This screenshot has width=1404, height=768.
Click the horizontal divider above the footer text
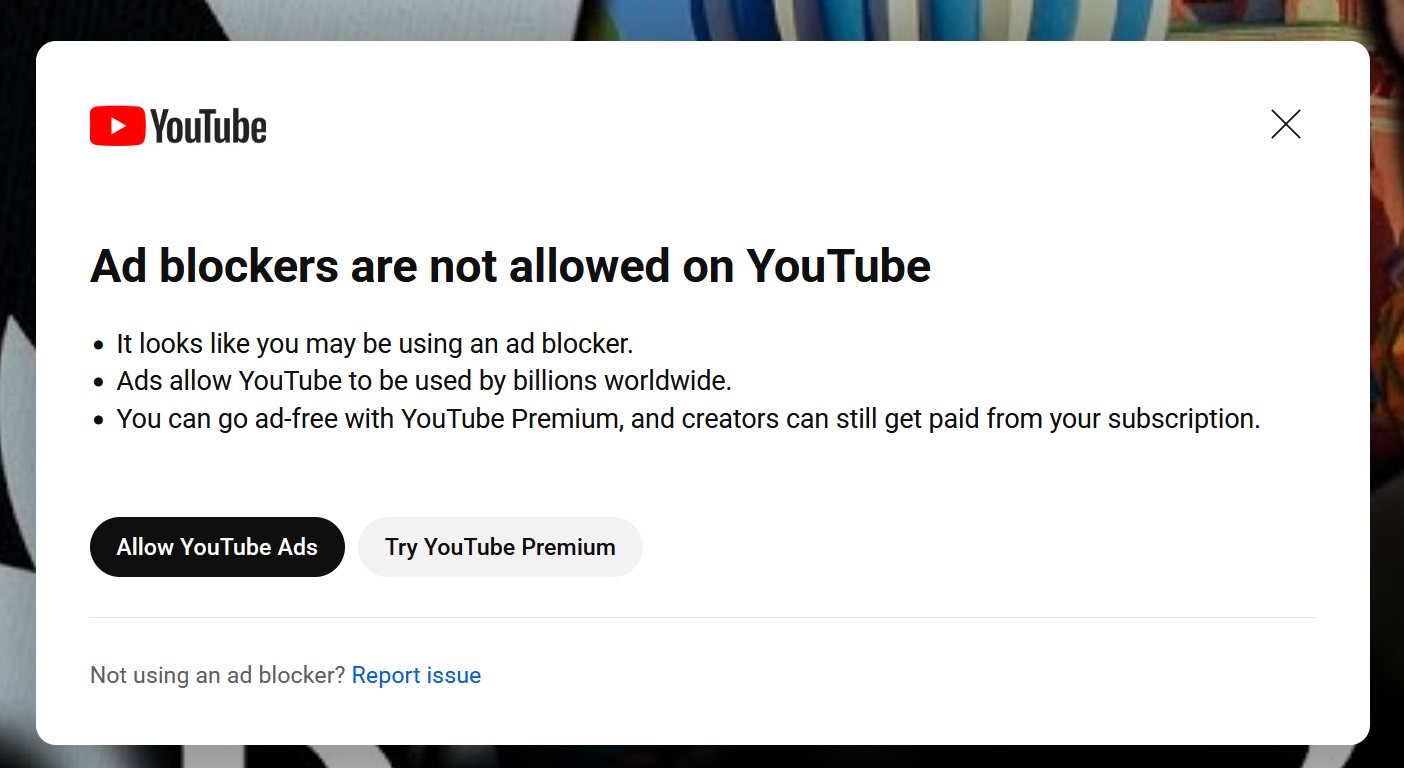(703, 617)
